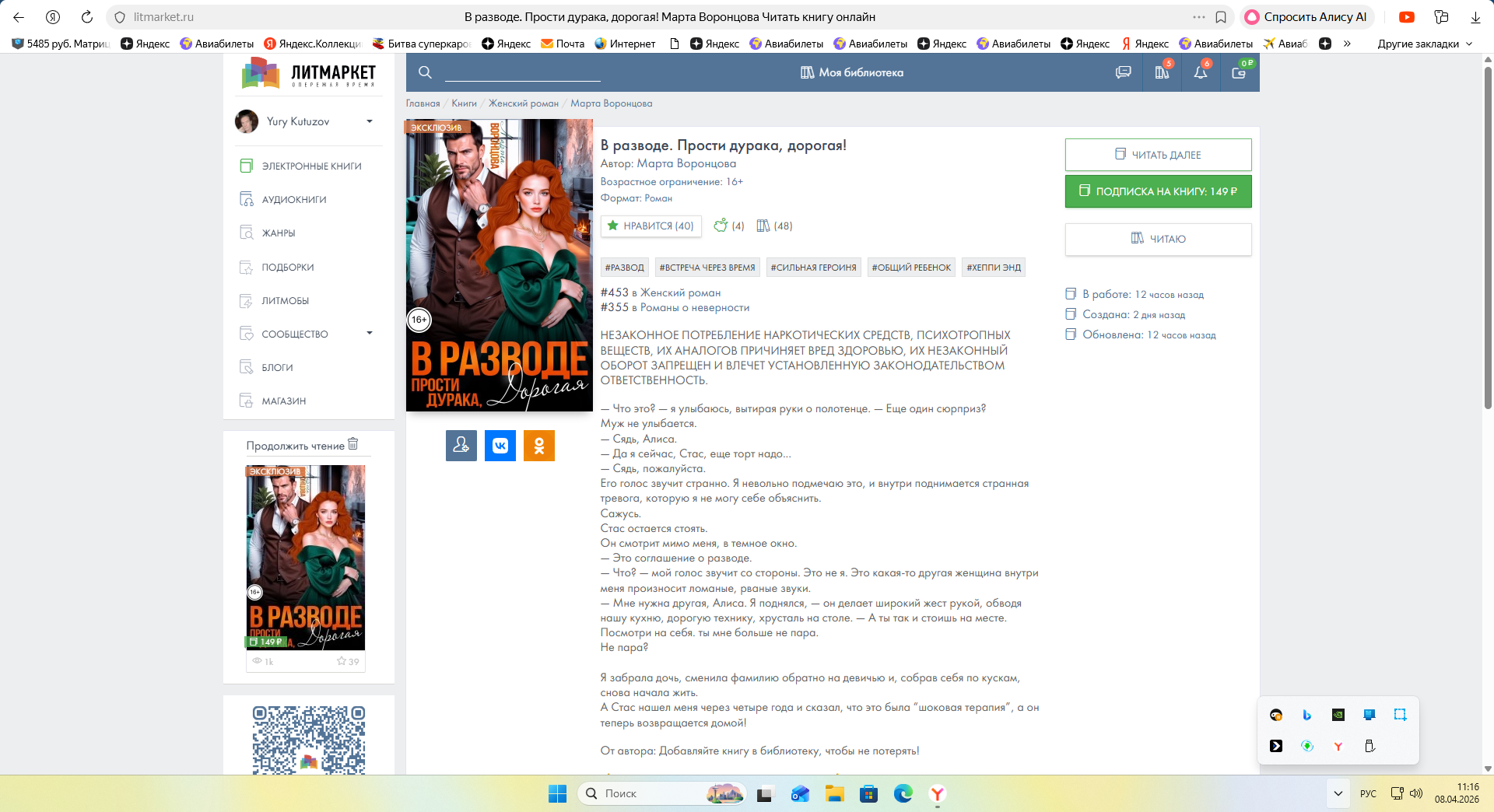This screenshot has height=812, width=1494.
Task: Click the #ХЕППИ ЭНД tag
Action: click(994, 268)
